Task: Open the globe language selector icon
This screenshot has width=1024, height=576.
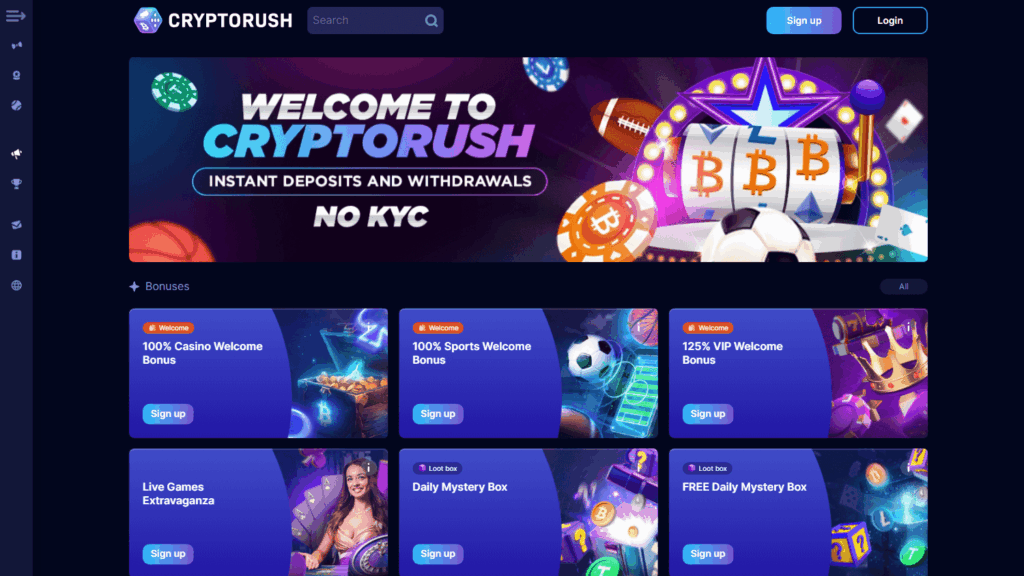Action: (x=16, y=285)
